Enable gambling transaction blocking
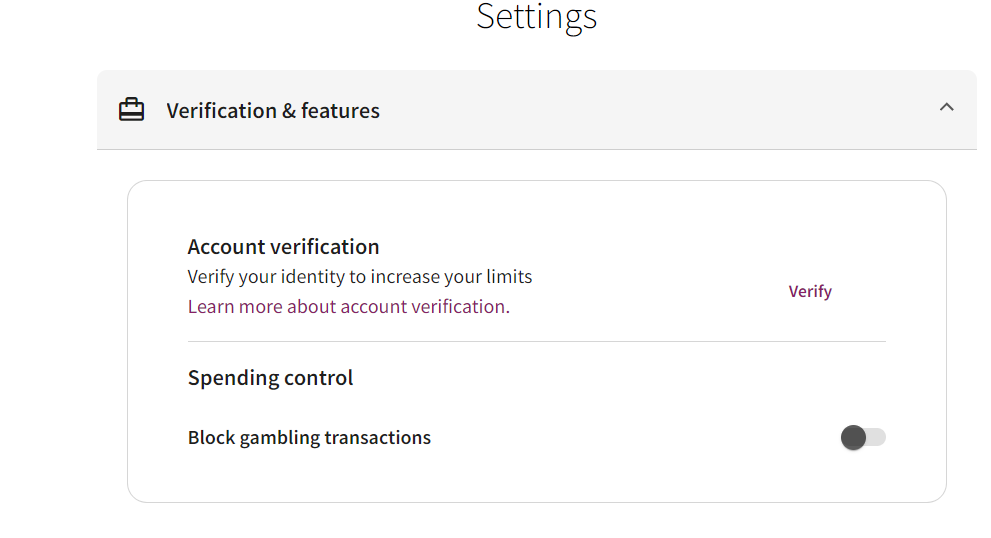The height and width of the screenshot is (538, 991). pyautogui.click(x=863, y=437)
